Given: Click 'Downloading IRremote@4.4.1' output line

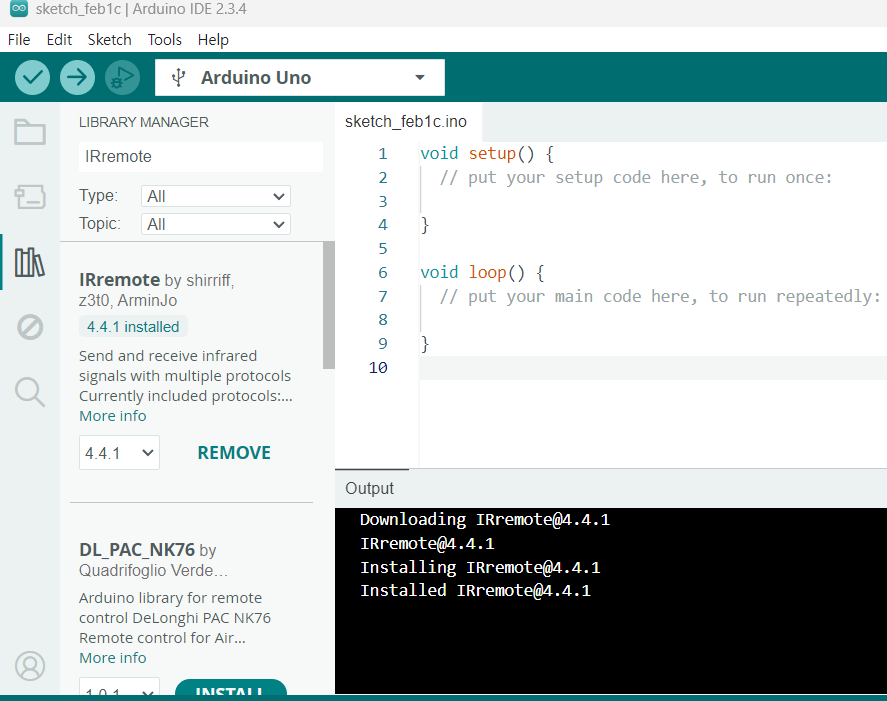Looking at the screenshot, I should [485, 519].
